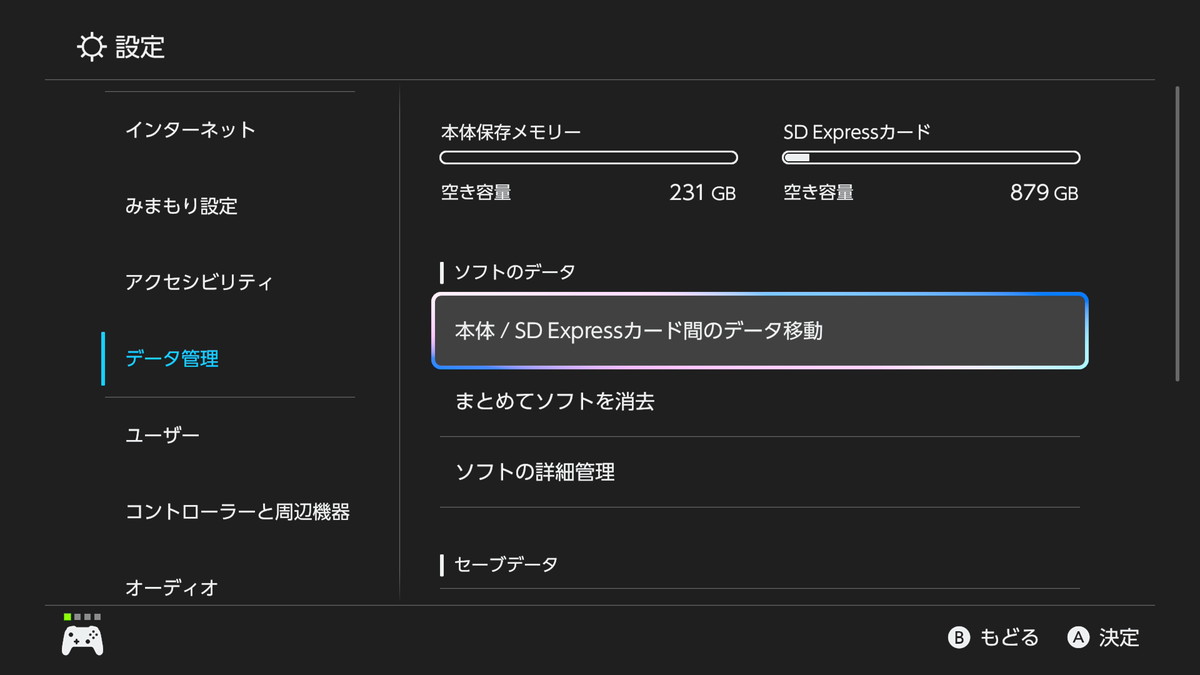Click the 231 GB free space value
Viewport: 1200px width, 675px height.
click(x=702, y=193)
